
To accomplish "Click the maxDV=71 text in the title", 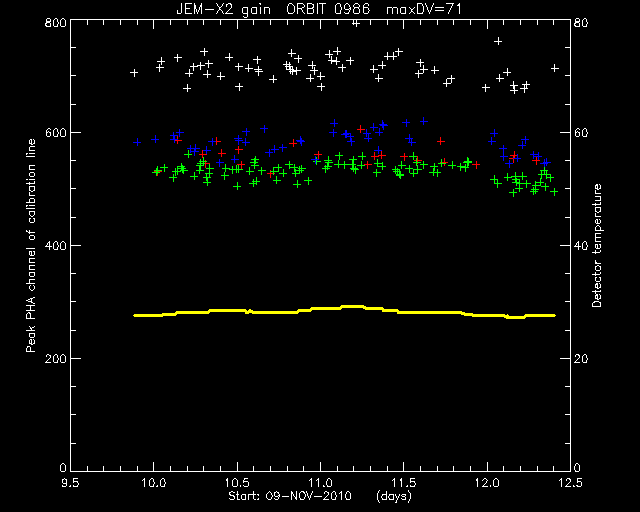I will (424, 9).
